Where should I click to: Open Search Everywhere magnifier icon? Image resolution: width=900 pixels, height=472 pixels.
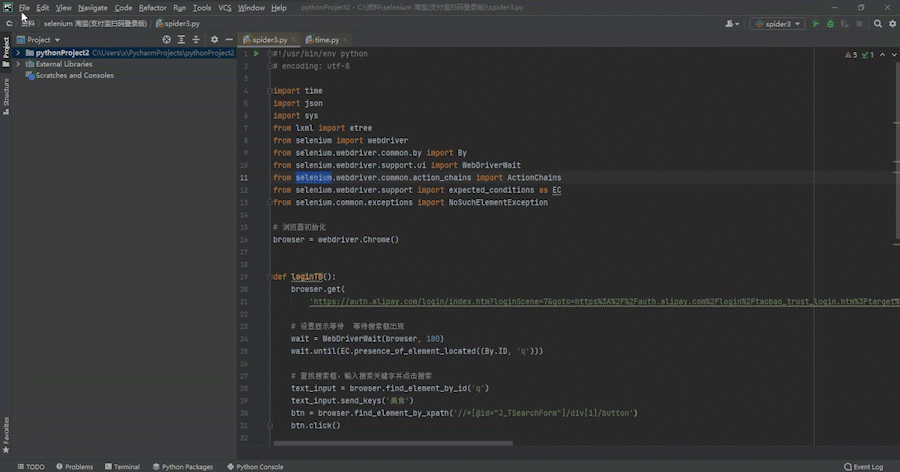878,24
